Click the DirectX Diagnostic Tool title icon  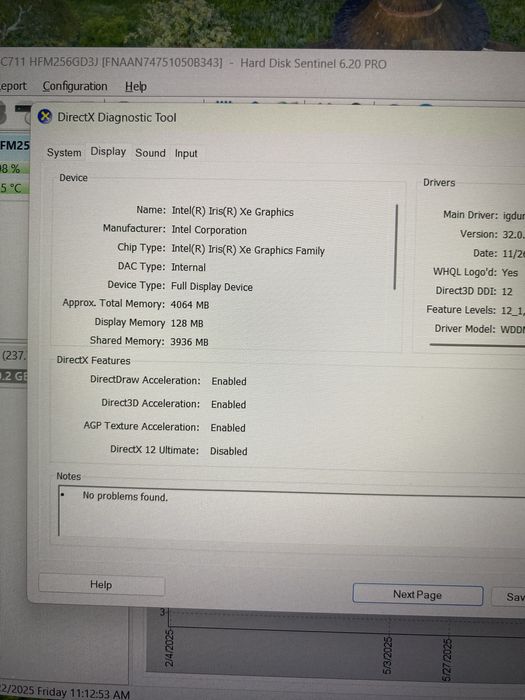(45, 117)
